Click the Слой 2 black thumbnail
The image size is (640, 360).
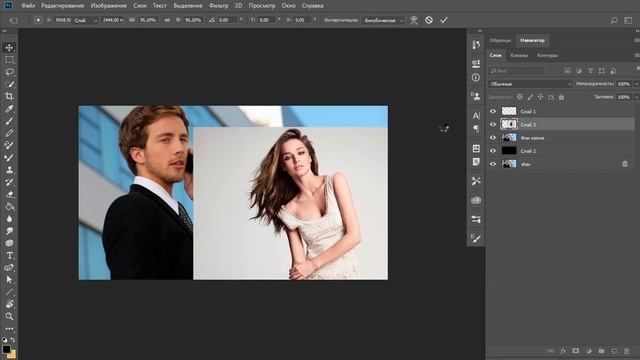pos(509,151)
